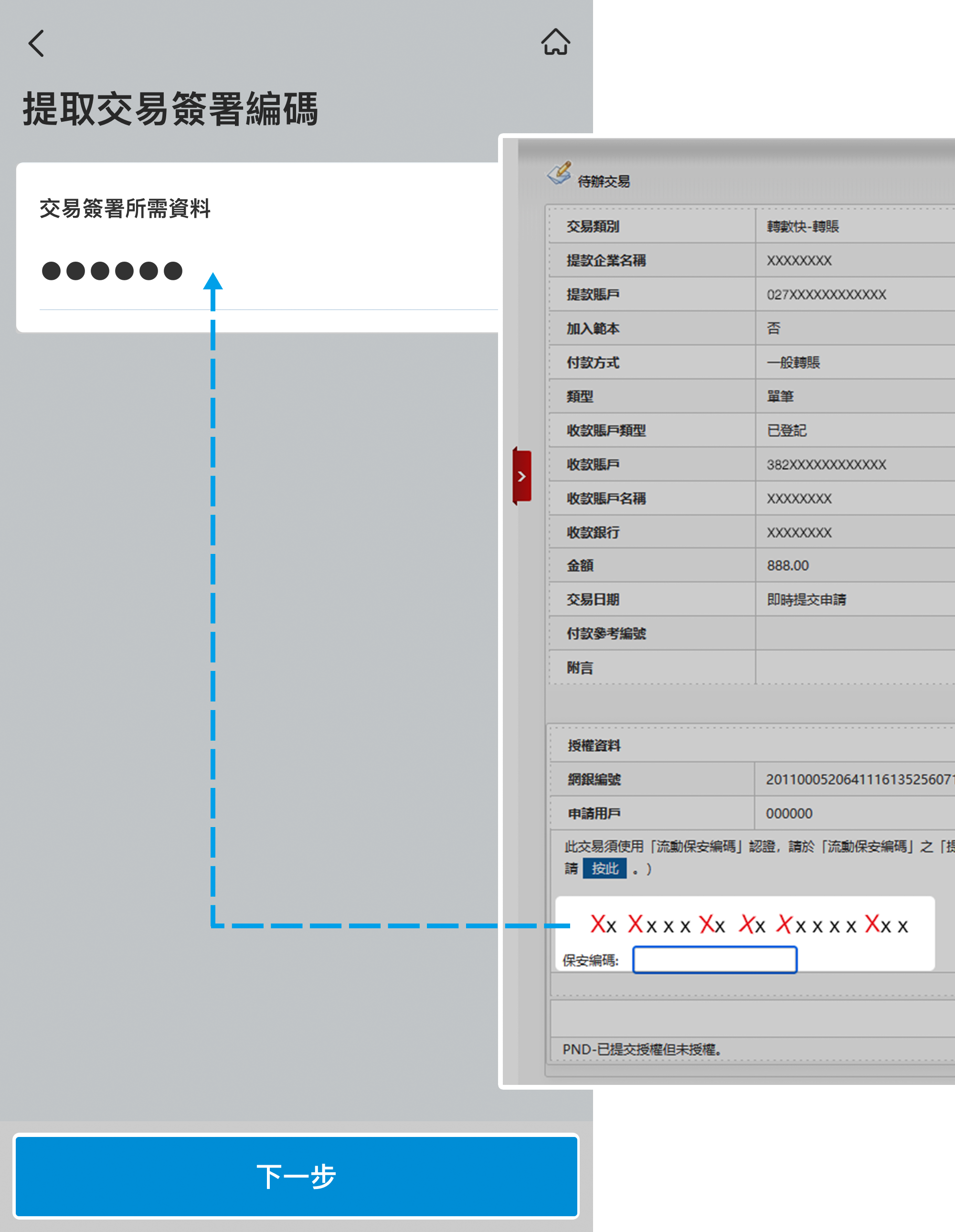Select the 授權資料 section header
The image size is (955, 1232).
point(594,745)
